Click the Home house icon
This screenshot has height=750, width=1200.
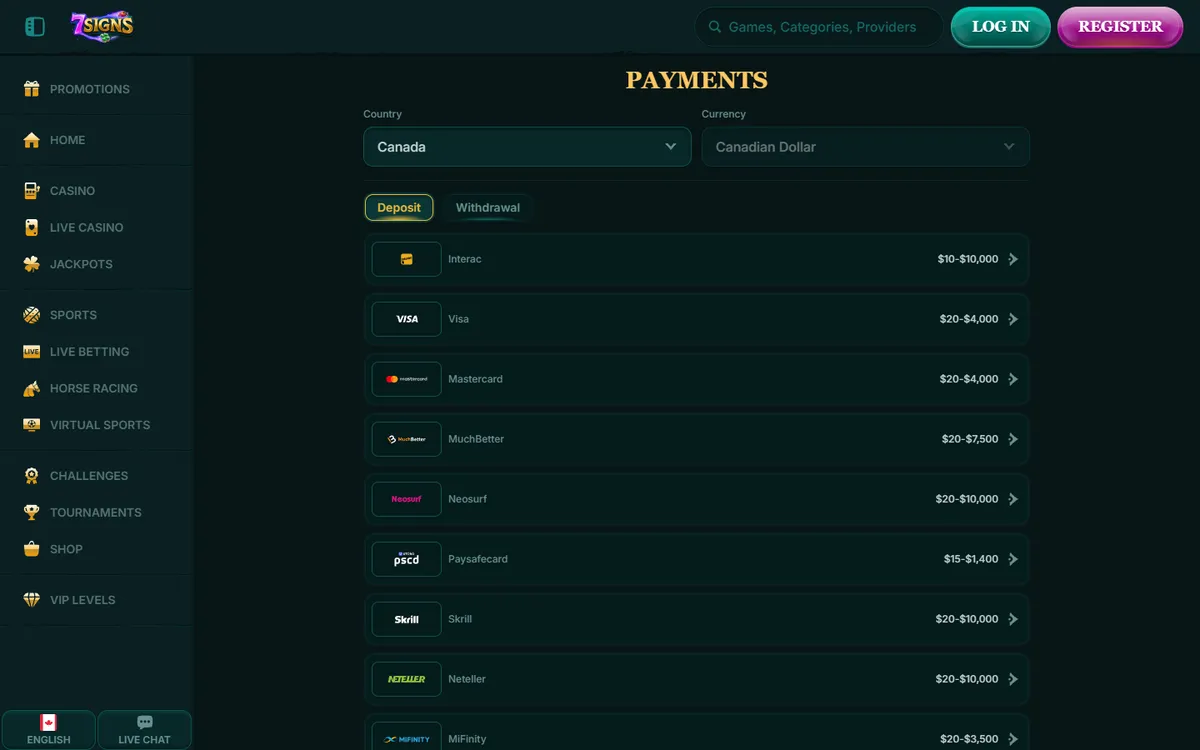[x=32, y=140]
